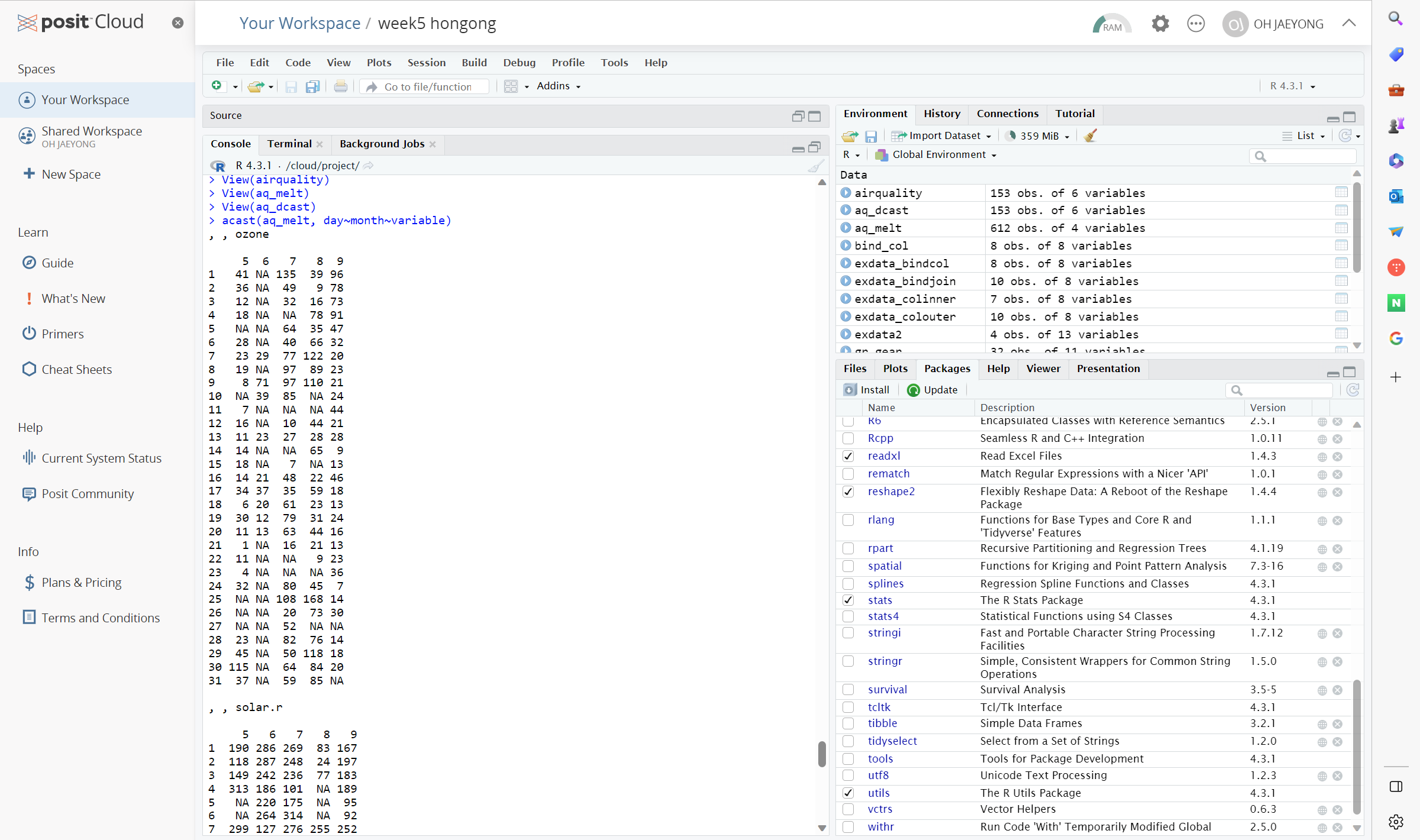Open the Your Workspace breadcrumb link
Image resolution: width=1420 pixels, height=840 pixels.
pyautogui.click(x=299, y=24)
